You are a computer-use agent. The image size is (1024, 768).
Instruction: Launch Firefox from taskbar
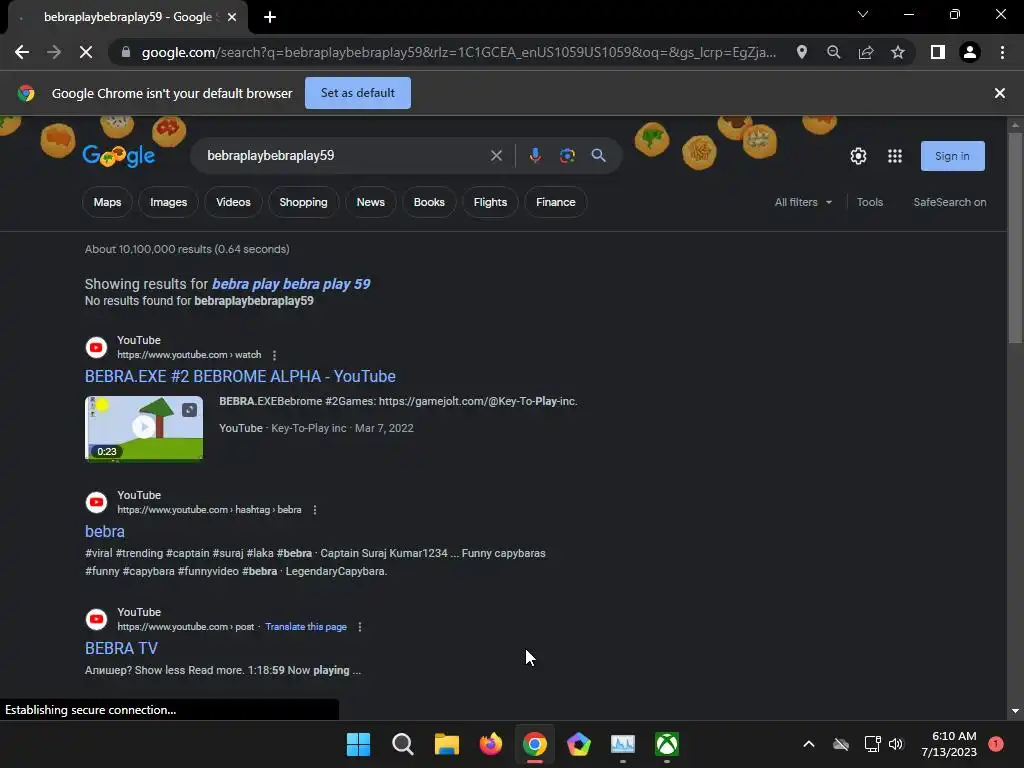tap(490, 744)
